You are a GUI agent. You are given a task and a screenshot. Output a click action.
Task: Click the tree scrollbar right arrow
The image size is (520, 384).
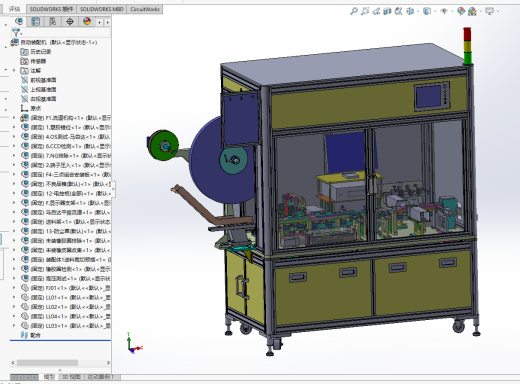(108, 363)
